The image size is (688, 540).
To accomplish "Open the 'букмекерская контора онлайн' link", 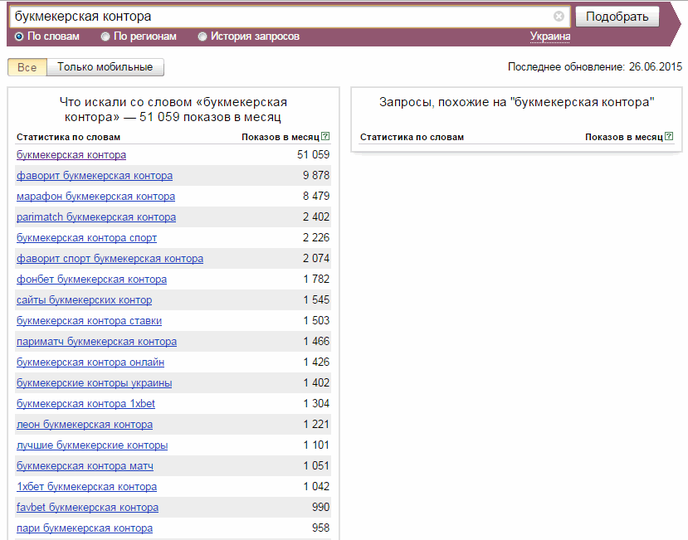I will tap(90, 362).
